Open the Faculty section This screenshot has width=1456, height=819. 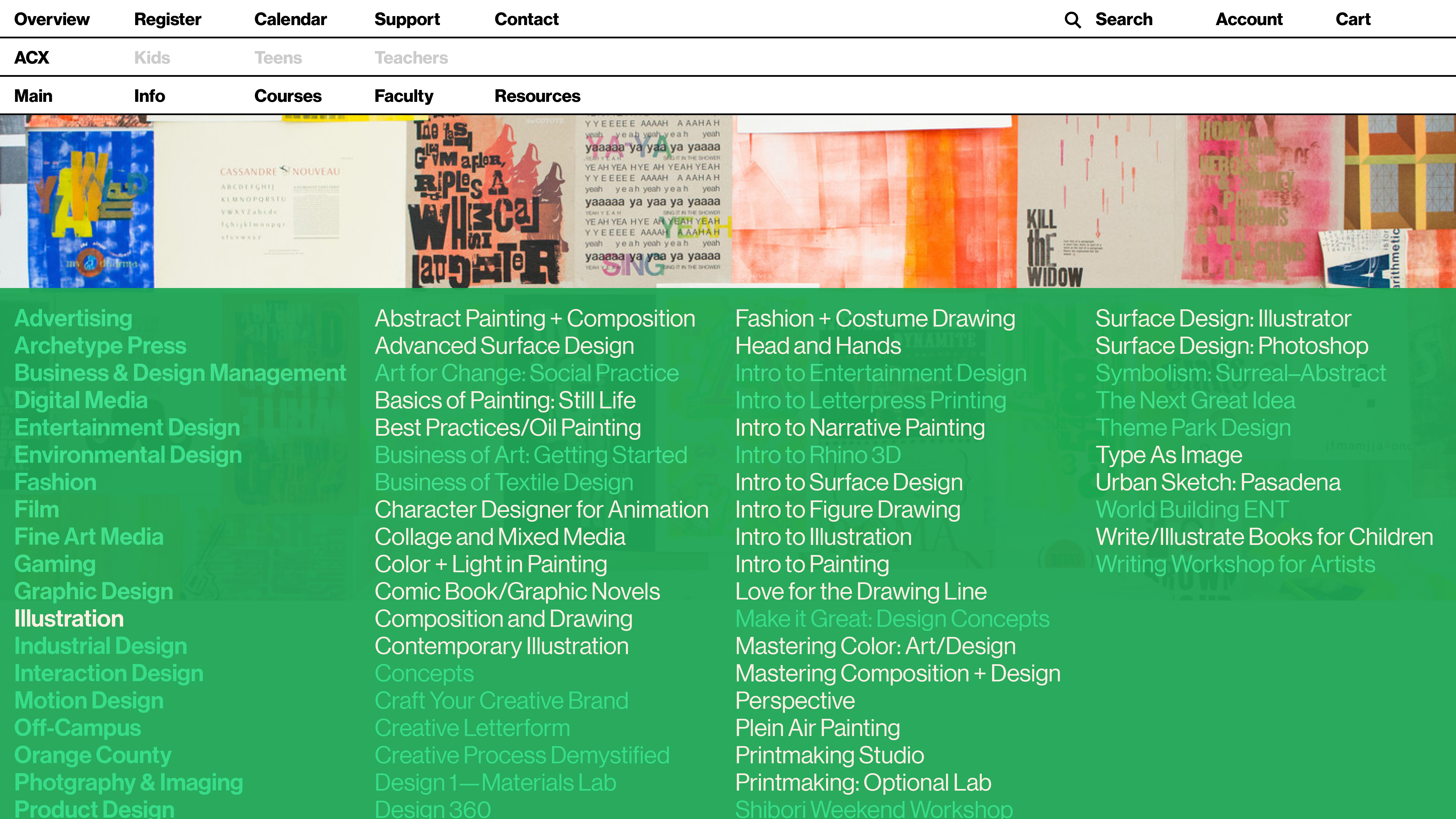pos(404,96)
